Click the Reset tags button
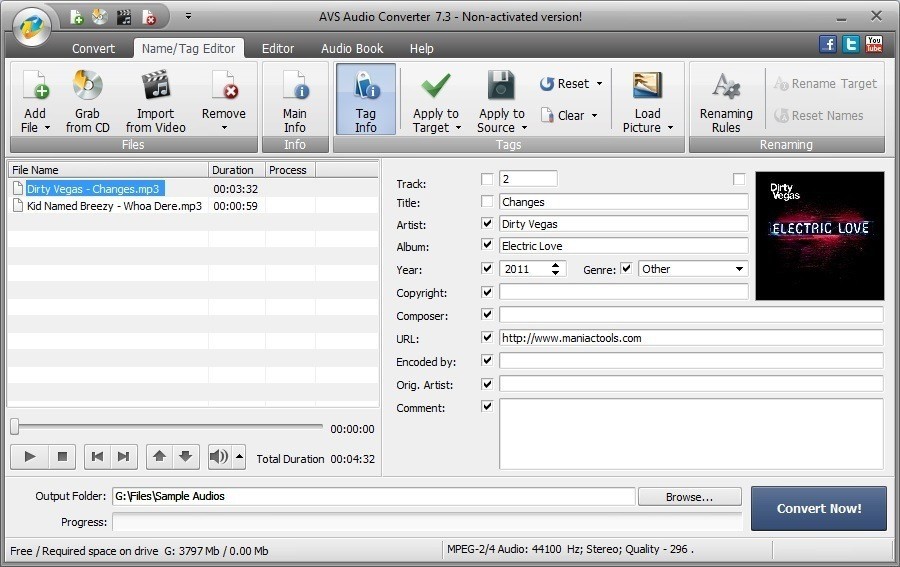This screenshot has height=567, width=900. (565, 84)
